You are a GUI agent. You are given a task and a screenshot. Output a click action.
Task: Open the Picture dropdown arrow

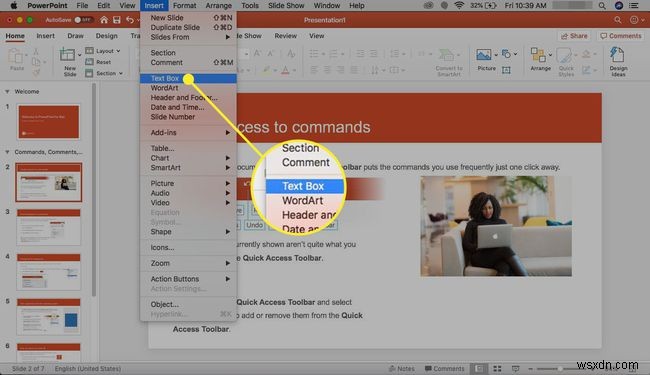pos(496,54)
